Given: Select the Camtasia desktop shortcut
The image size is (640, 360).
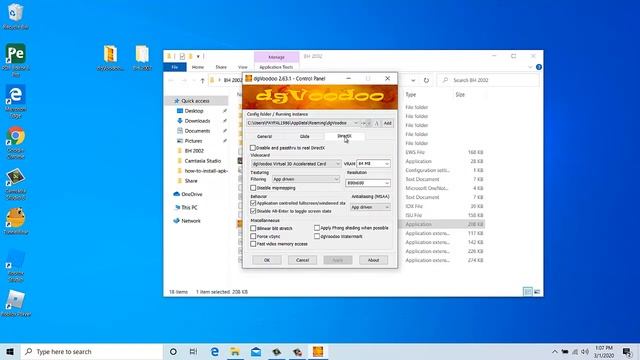Looking at the screenshot, I should 16,184.
